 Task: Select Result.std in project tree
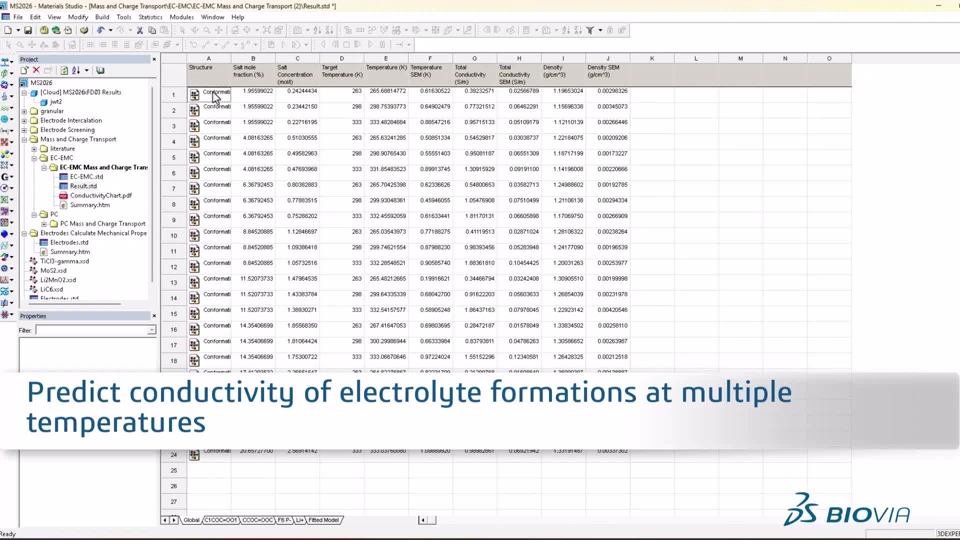83,186
